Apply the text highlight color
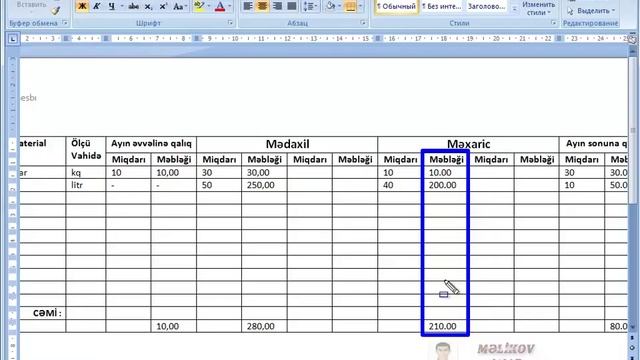Screen dimensions: 640x360 [x=199, y=6]
